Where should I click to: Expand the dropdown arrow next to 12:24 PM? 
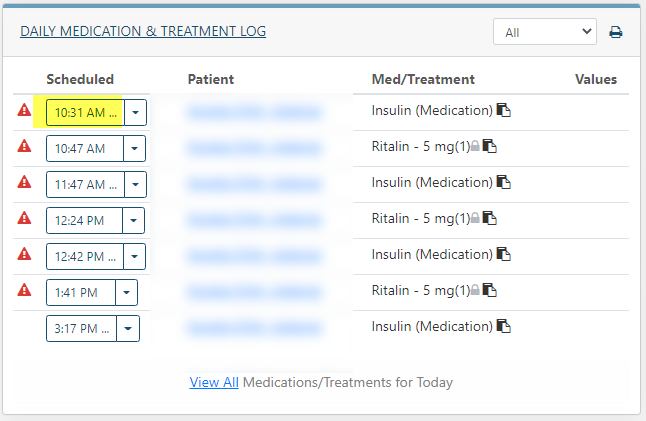[x=133, y=220]
